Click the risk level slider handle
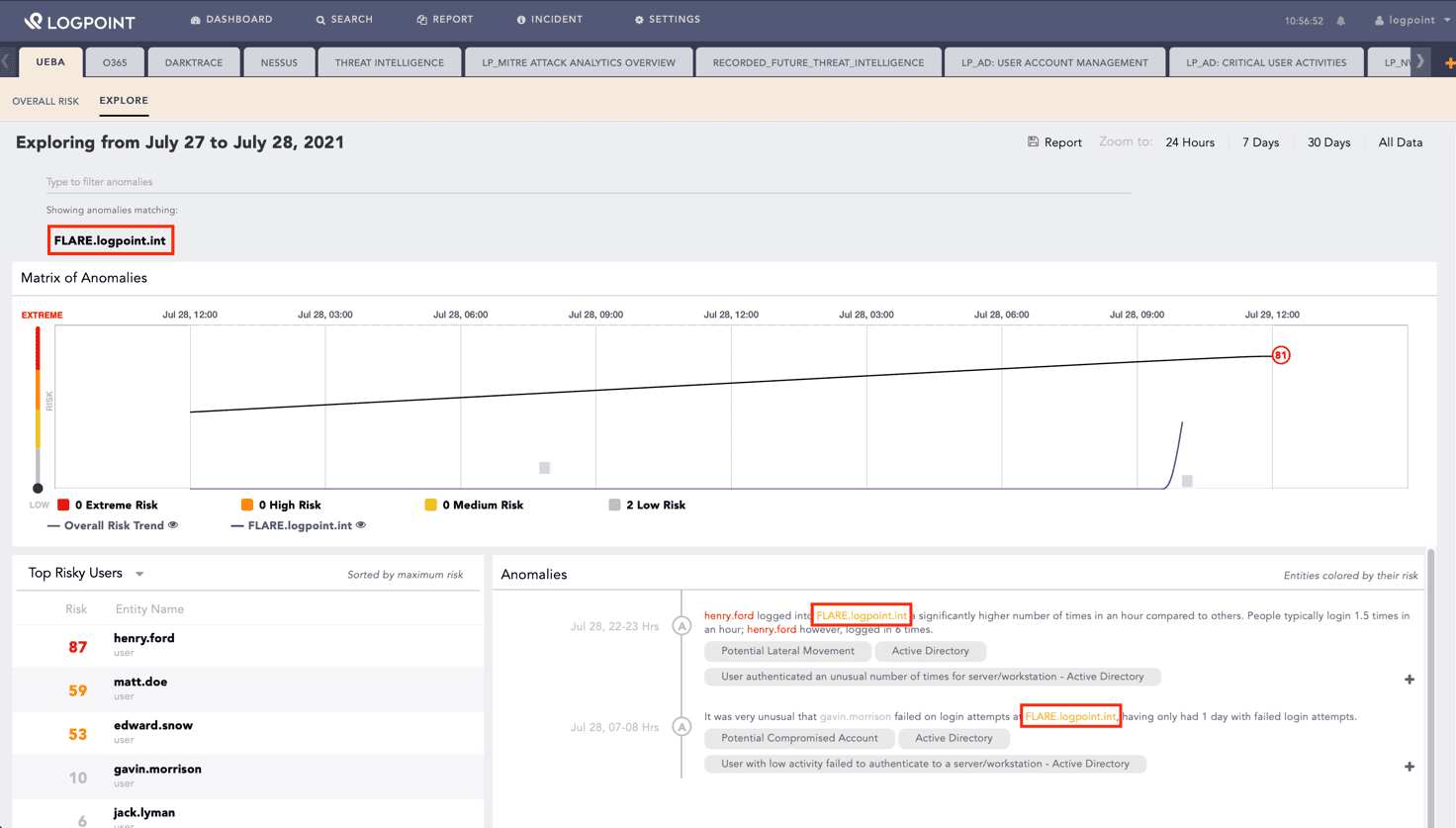Viewport: 1456px width, 828px height. (38, 488)
